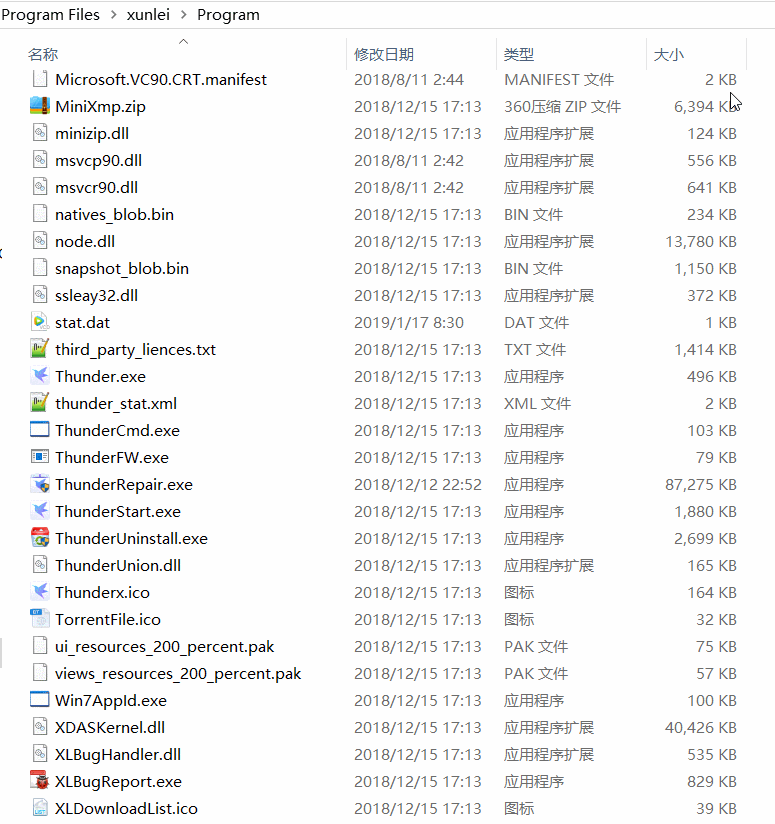Click the ssleay32.dll file icon
This screenshot has height=824, width=775.
(40, 295)
